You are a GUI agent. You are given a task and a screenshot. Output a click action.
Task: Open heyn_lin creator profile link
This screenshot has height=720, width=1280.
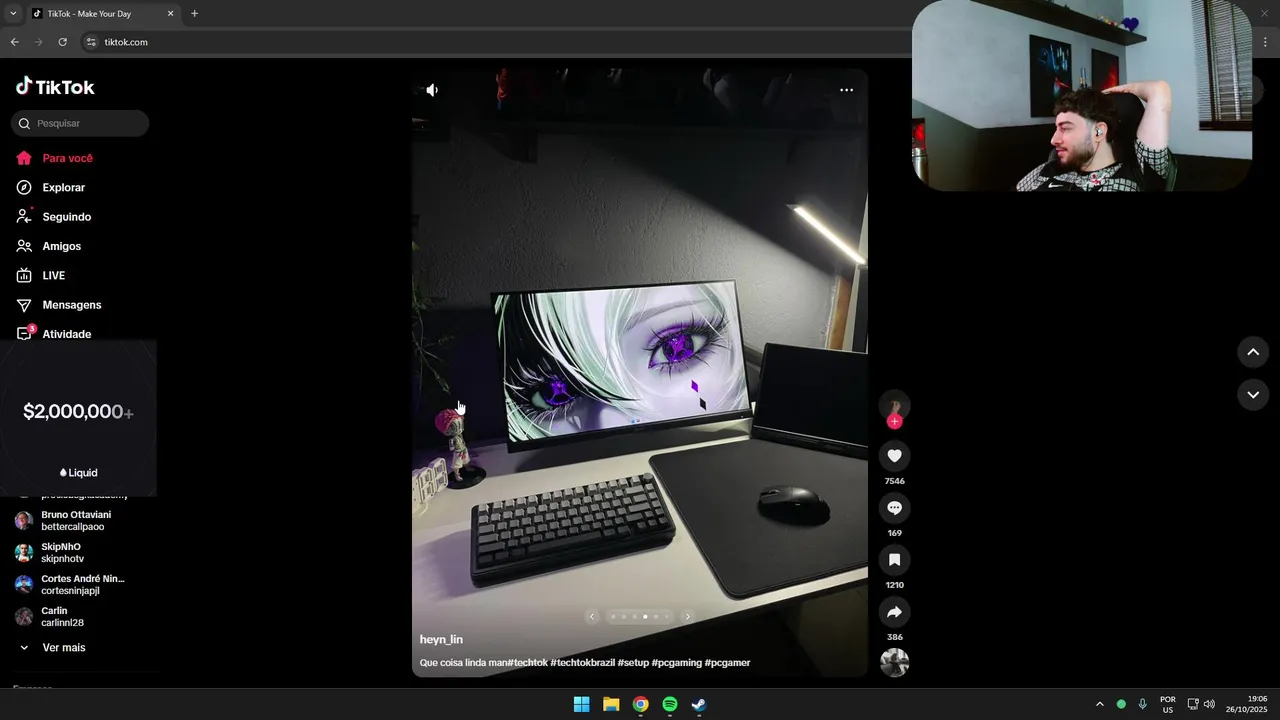point(441,640)
